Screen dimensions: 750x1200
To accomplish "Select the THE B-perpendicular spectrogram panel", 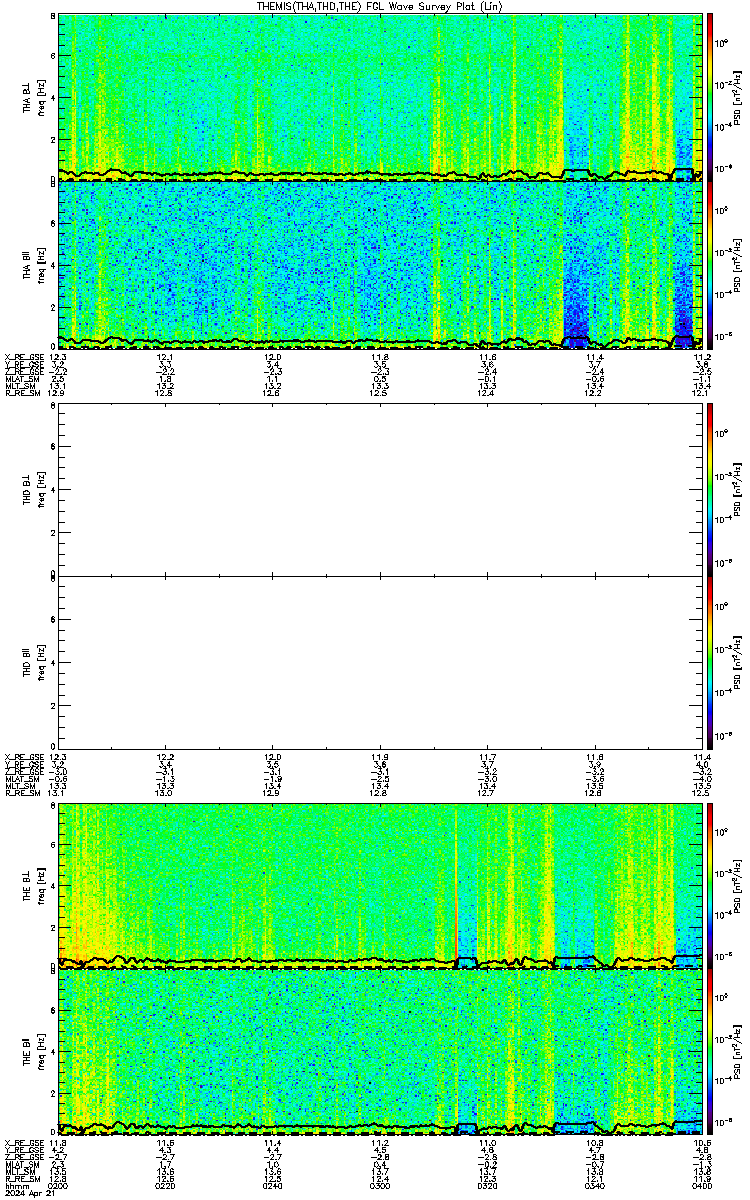I will pos(380,885).
